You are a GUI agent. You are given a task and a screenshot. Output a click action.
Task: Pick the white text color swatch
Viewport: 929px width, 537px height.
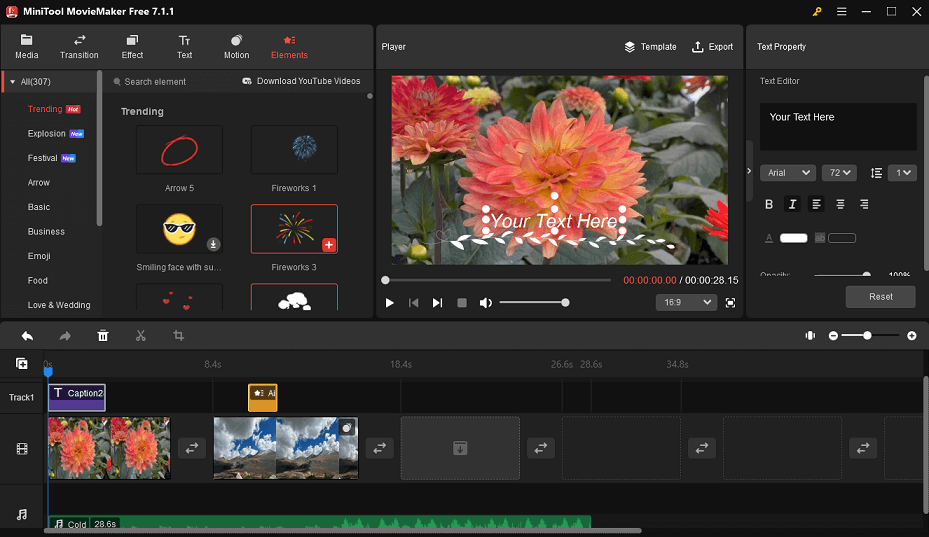click(x=793, y=238)
